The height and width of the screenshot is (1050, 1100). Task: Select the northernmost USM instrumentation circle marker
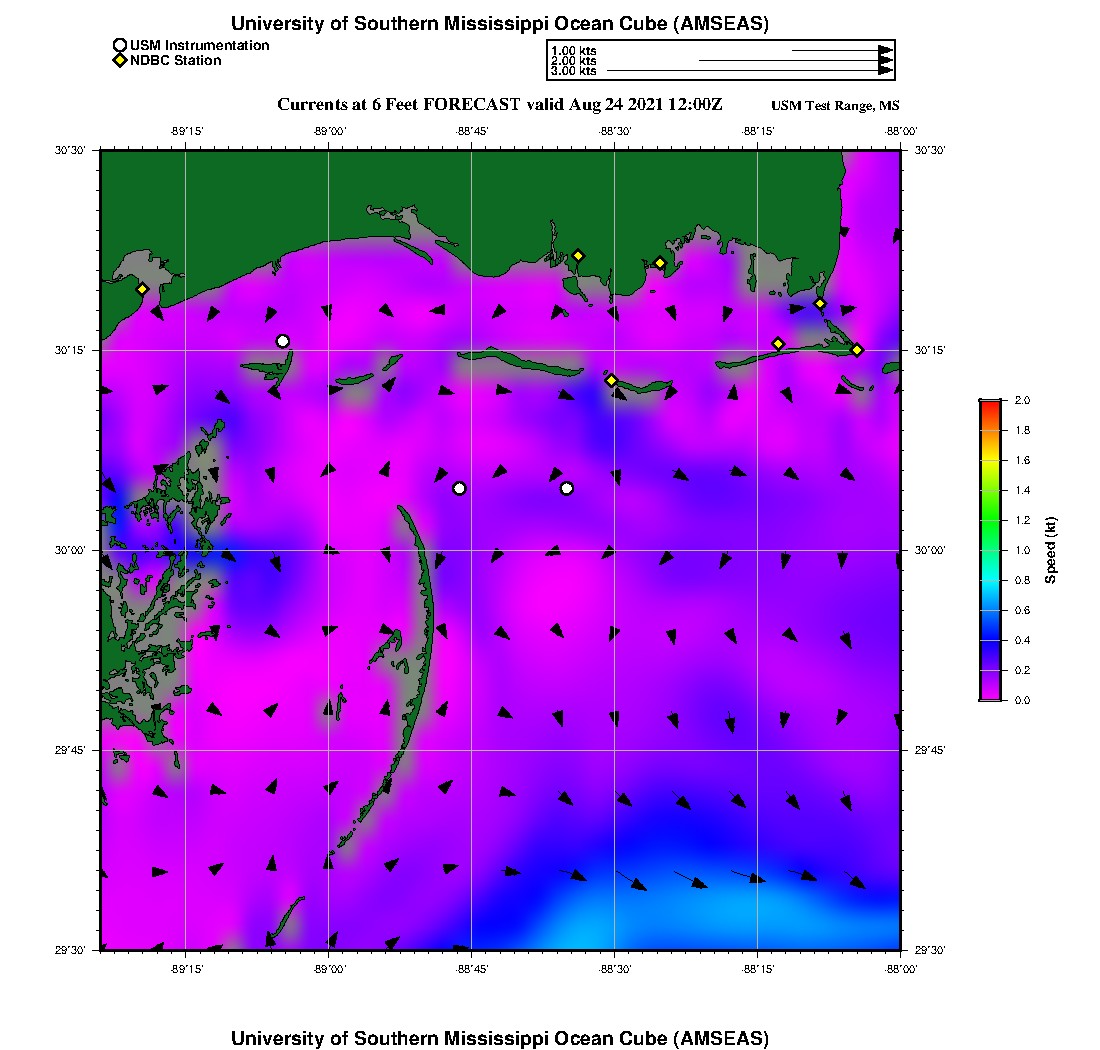pyautogui.click(x=283, y=341)
